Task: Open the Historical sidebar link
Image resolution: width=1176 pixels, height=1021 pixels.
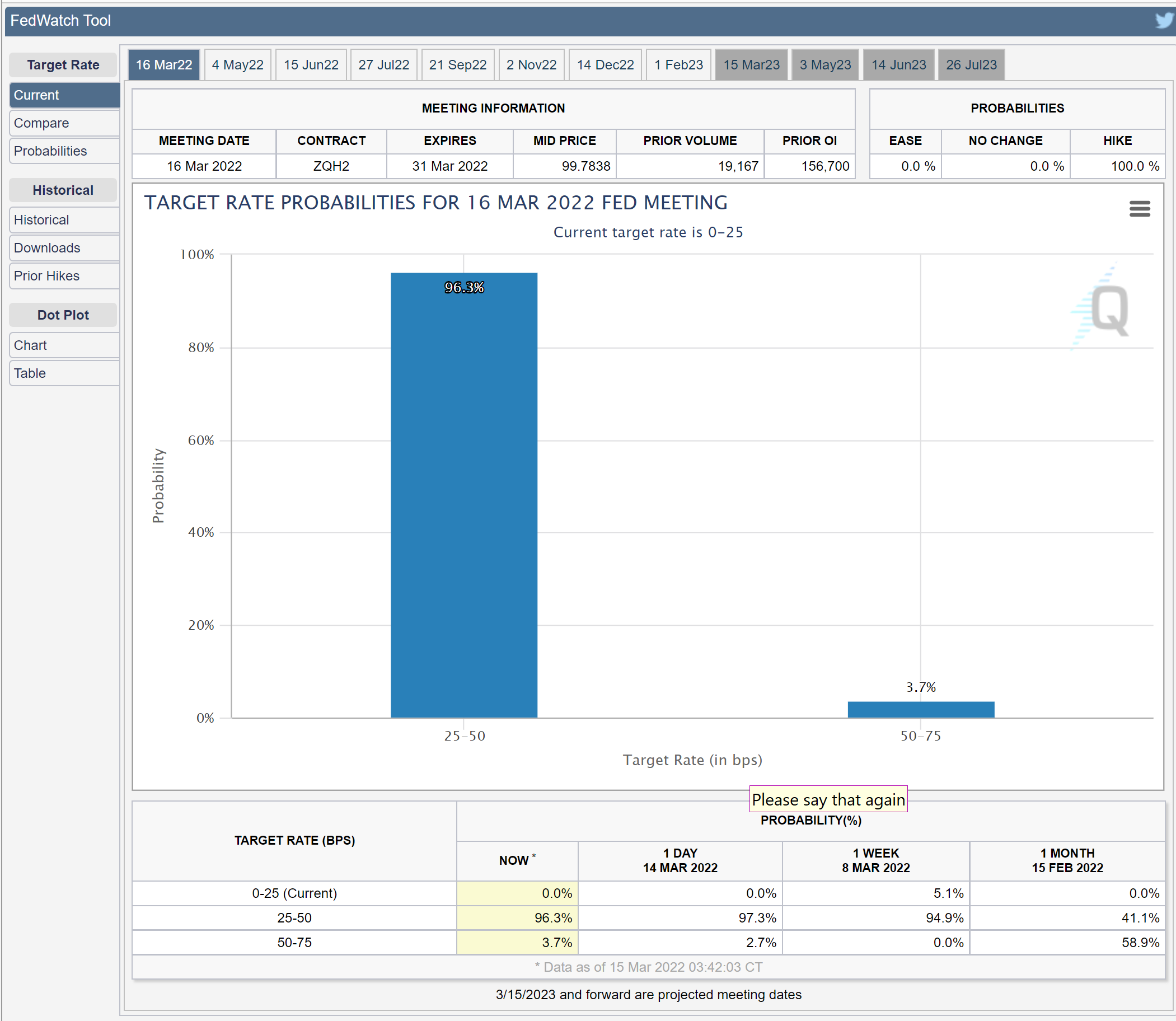Action: [x=64, y=220]
